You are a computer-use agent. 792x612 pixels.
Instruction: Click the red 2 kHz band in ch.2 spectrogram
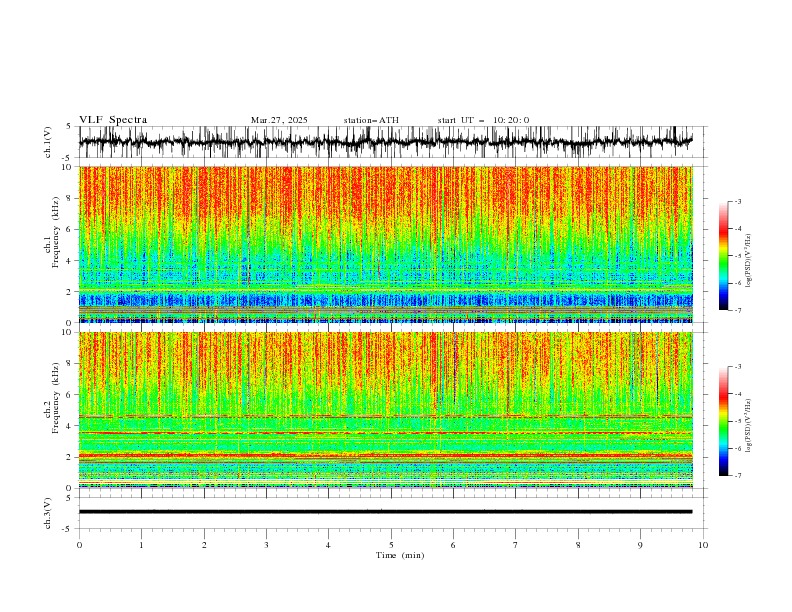pyautogui.click(x=385, y=455)
